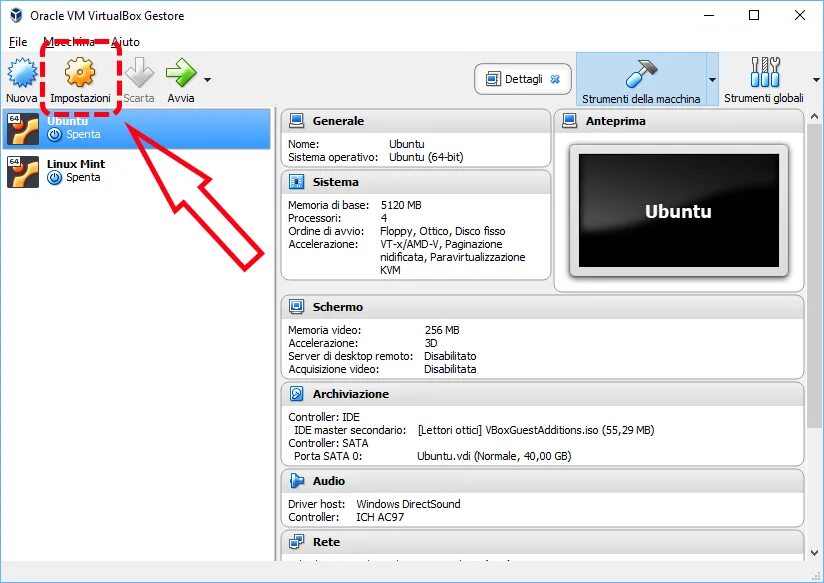Open the File menu

pos(18,42)
